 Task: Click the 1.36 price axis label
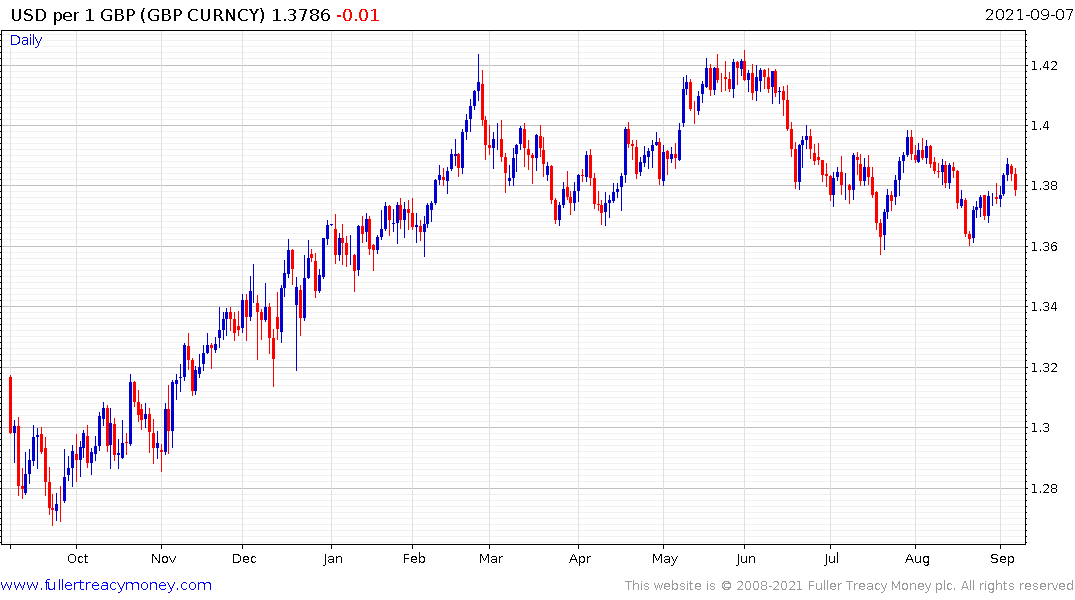click(x=1044, y=247)
